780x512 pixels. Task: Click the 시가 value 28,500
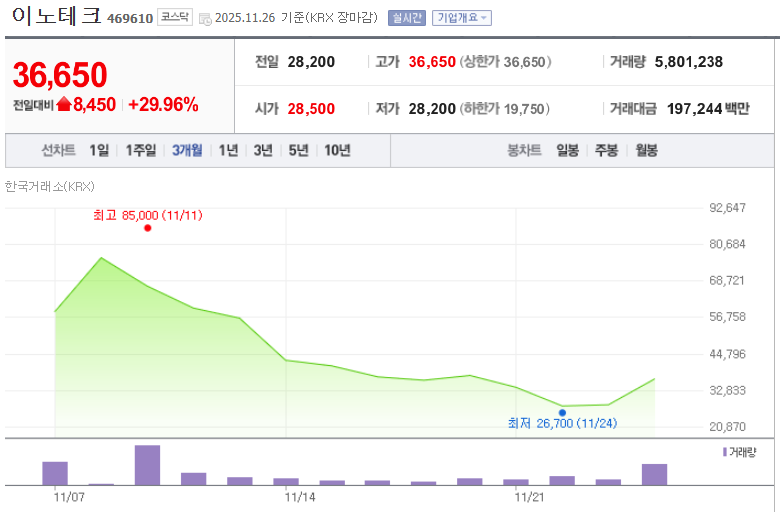pos(311,109)
